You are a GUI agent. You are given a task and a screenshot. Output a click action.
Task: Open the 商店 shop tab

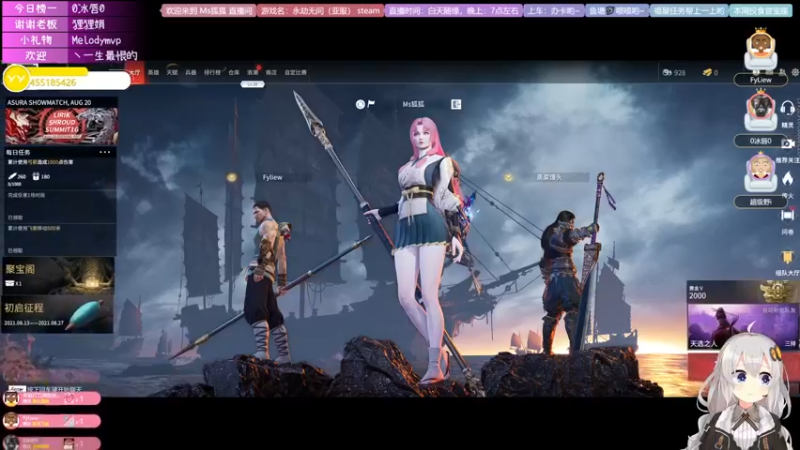(x=271, y=72)
